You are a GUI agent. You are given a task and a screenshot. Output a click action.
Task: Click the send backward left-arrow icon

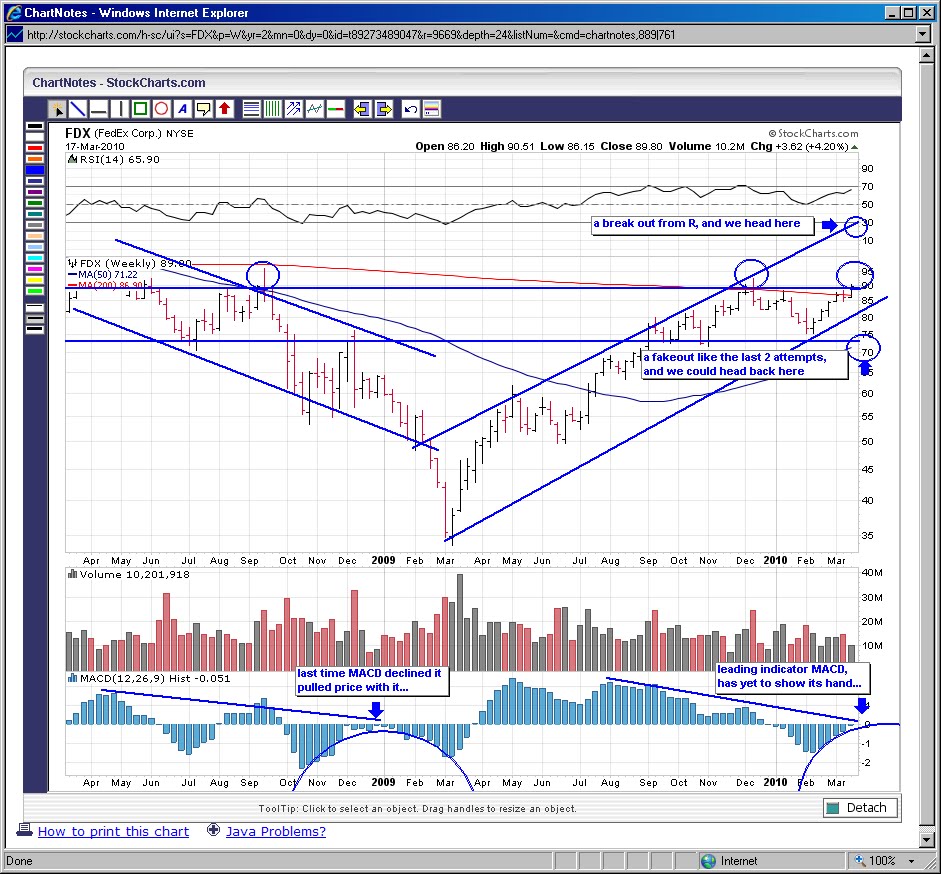362,109
